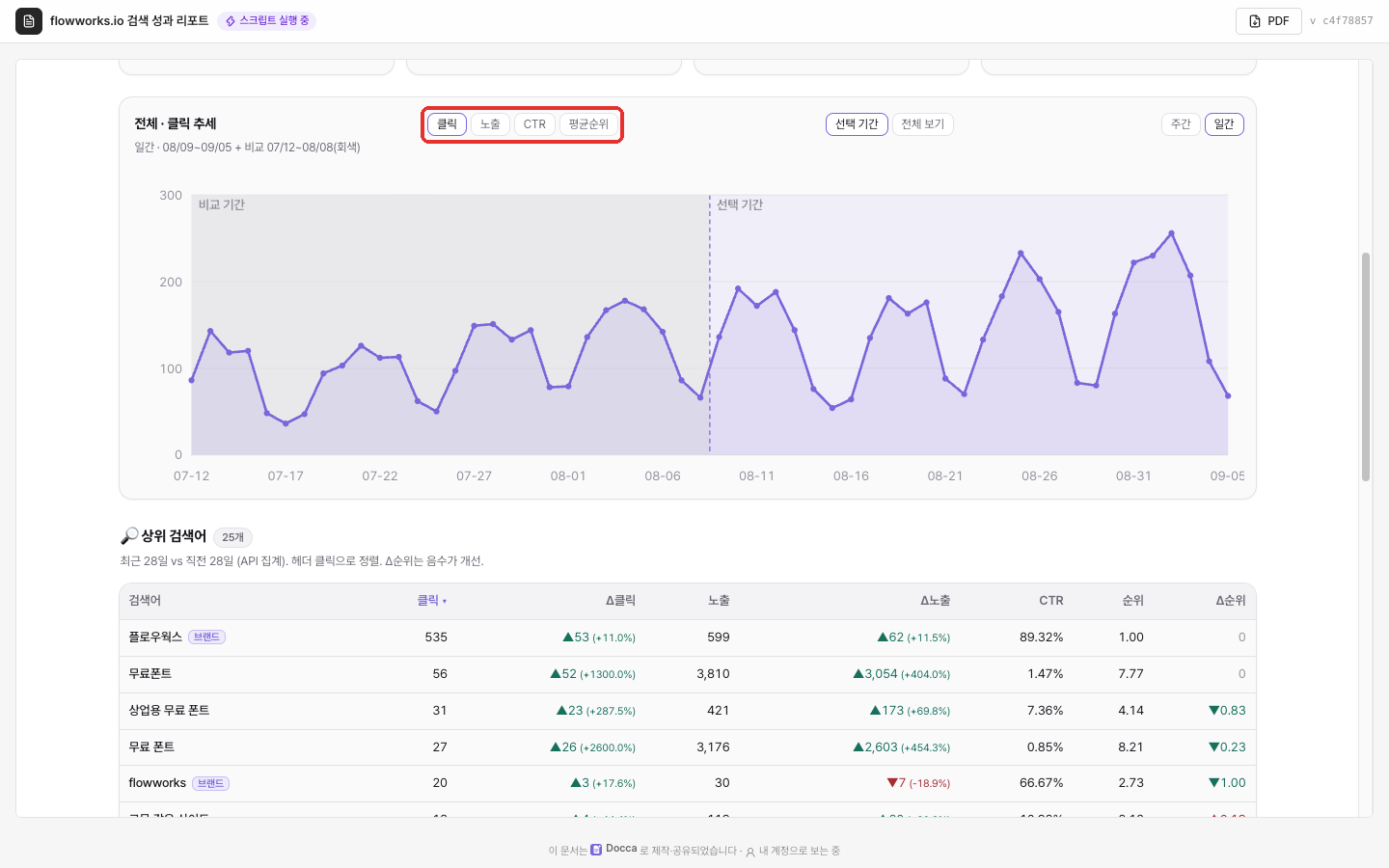Image resolution: width=1389 pixels, height=868 pixels.
Task: Sort table by 순위 column header
Action: pyautogui.click(x=1132, y=601)
